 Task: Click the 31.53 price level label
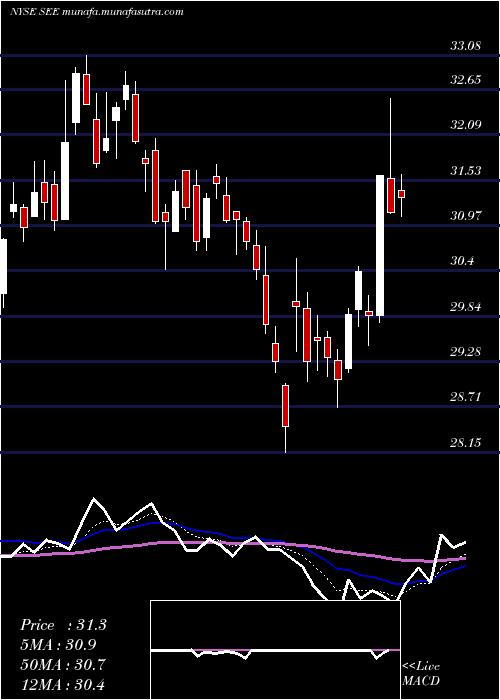[x=465, y=171]
